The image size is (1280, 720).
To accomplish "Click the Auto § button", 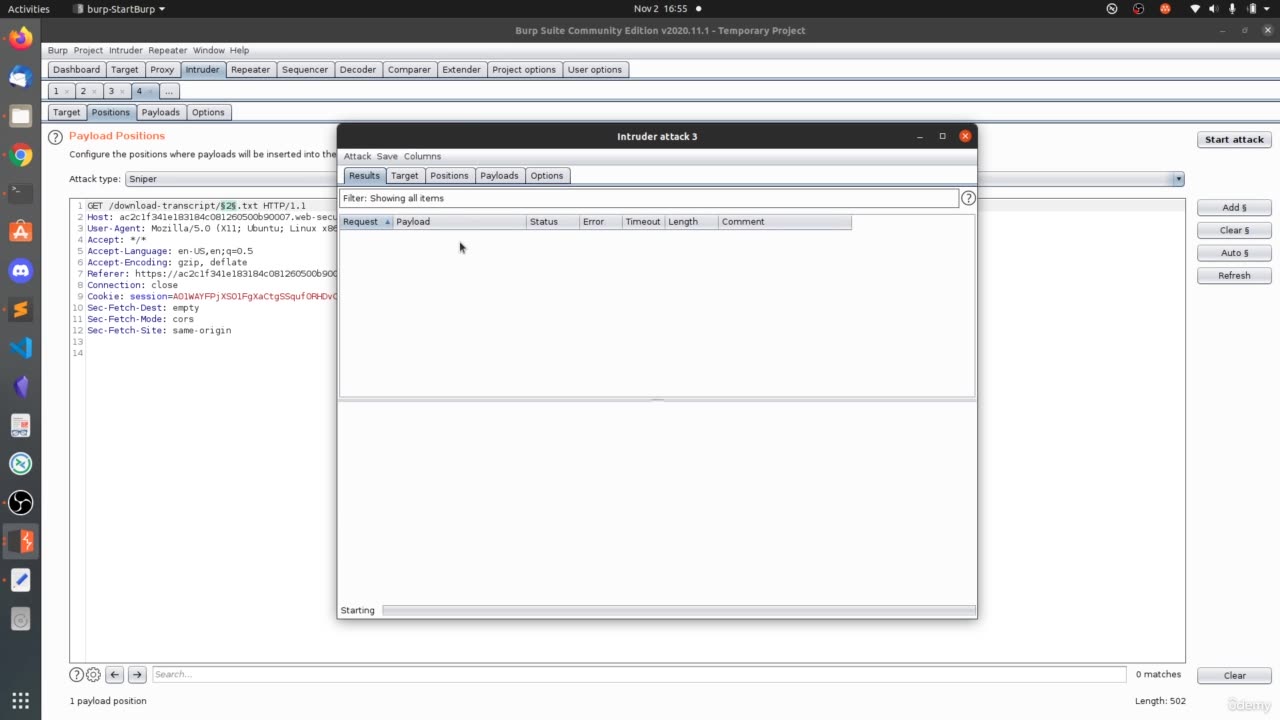I will click(1234, 253).
